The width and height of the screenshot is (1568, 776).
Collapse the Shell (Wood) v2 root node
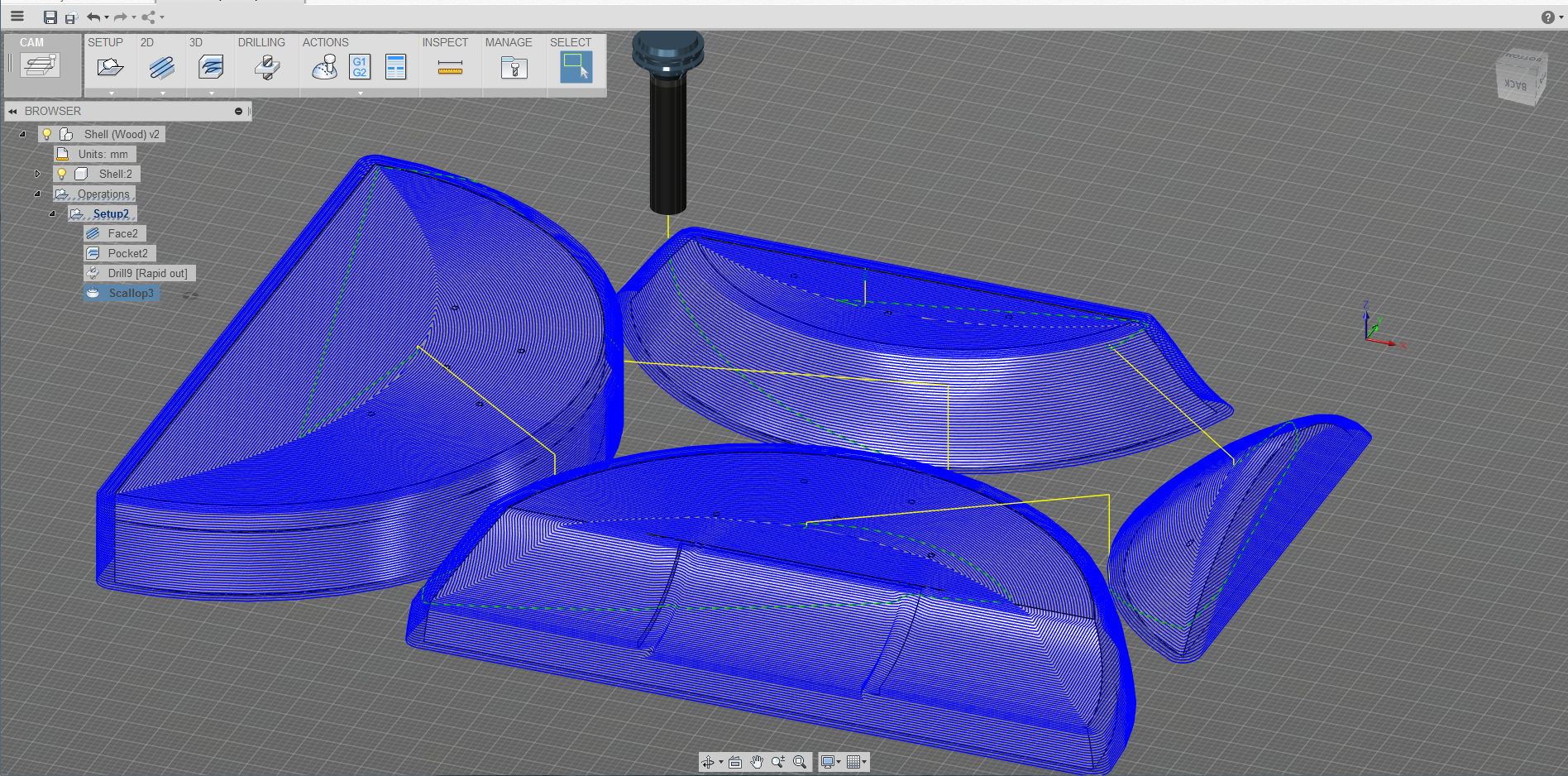pyautogui.click(x=22, y=134)
